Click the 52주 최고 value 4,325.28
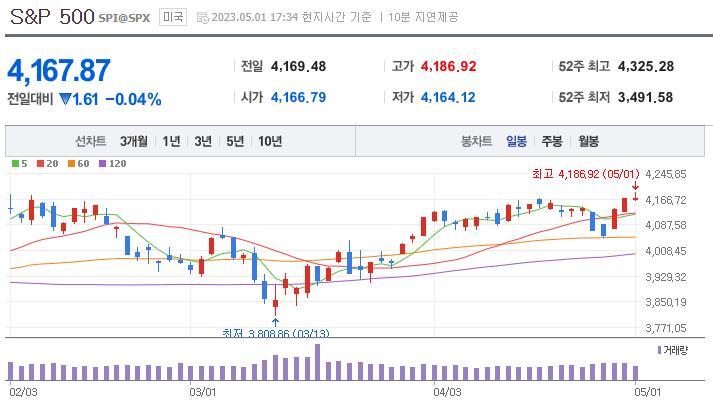713x408 pixels. (646, 66)
